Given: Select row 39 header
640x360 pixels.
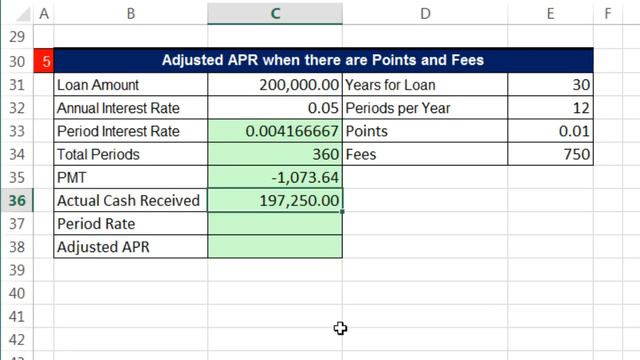Looking at the screenshot, I should coord(17,270).
